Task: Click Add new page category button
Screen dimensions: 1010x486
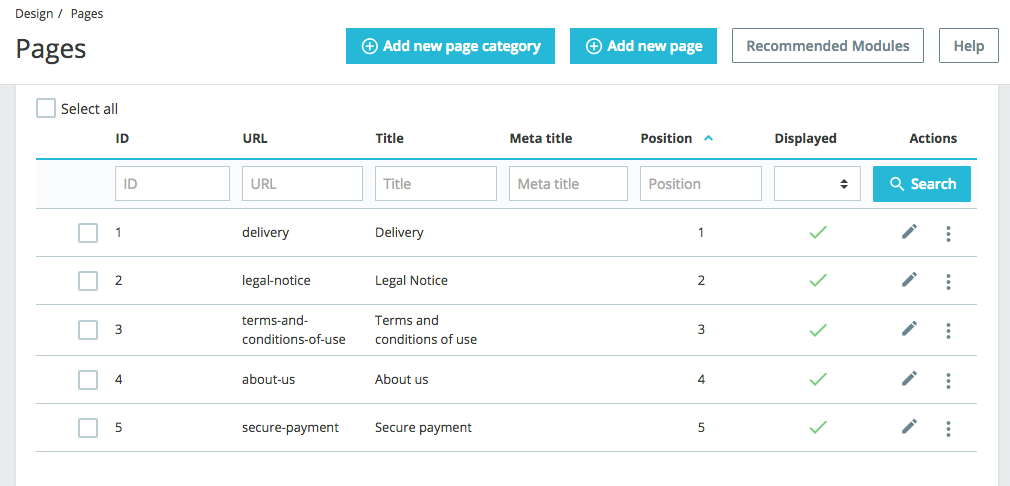Action: 450,46
